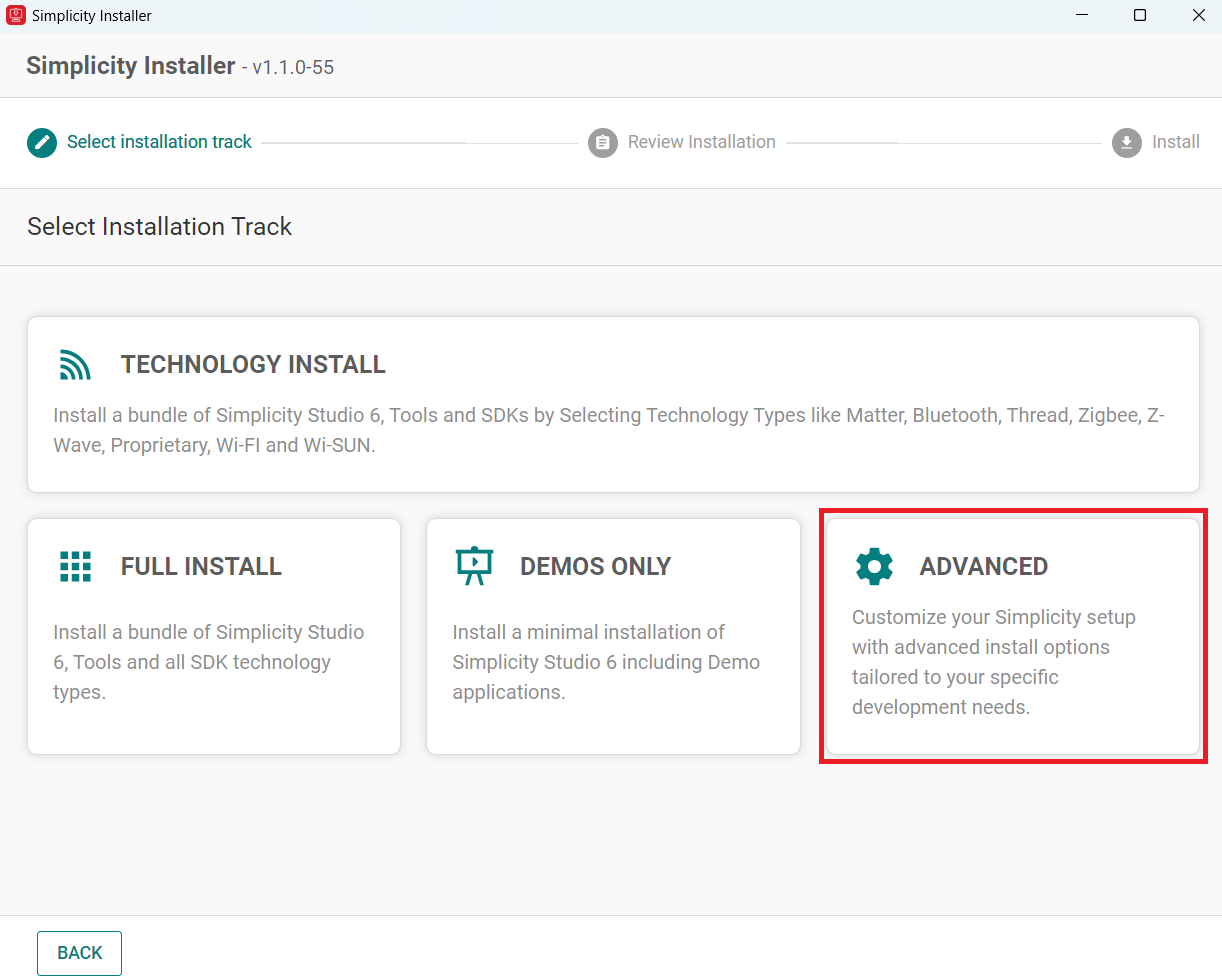Click the ADVANCED heading text
Image resolution: width=1222 pixels, height=980 pixels.
(983, 566)
